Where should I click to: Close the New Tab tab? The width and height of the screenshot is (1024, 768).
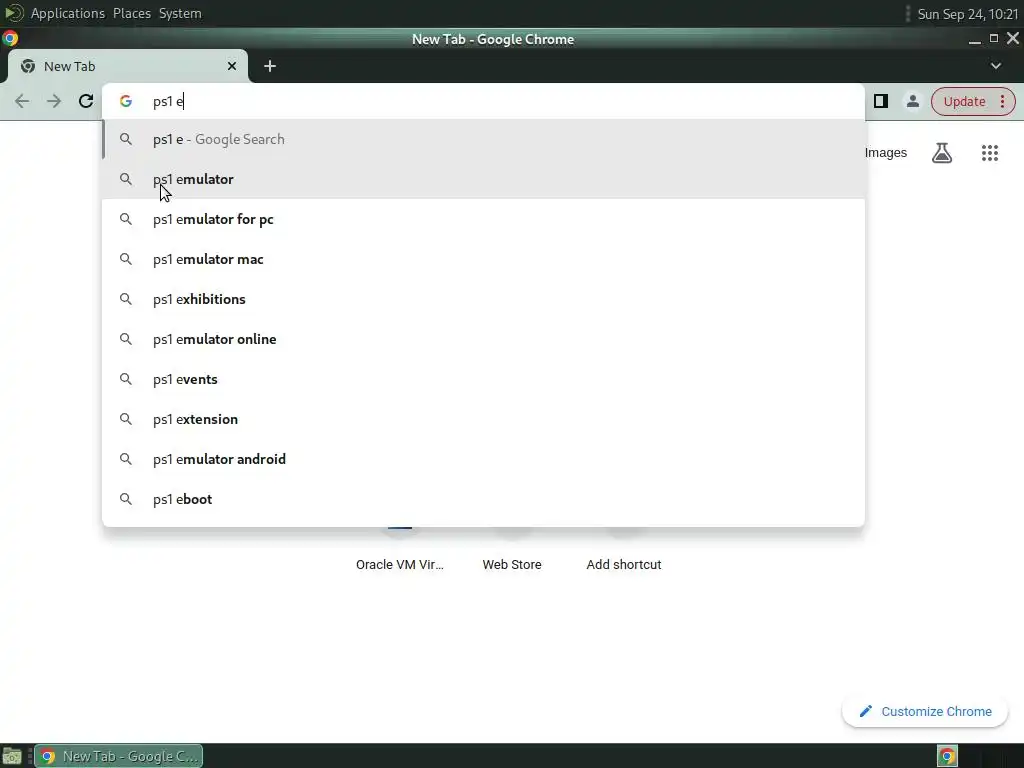232,66
